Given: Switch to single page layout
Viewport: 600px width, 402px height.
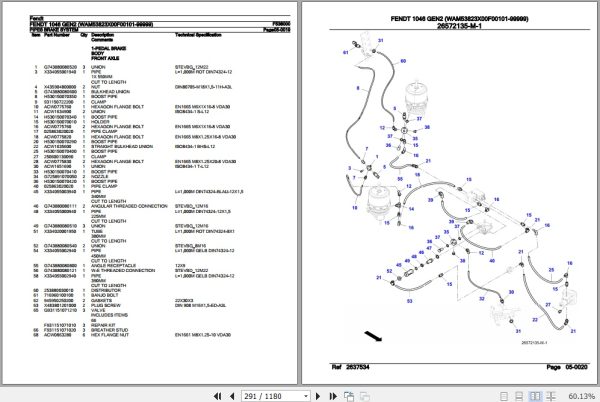Looking at the screenshot, I should point(504,396).
